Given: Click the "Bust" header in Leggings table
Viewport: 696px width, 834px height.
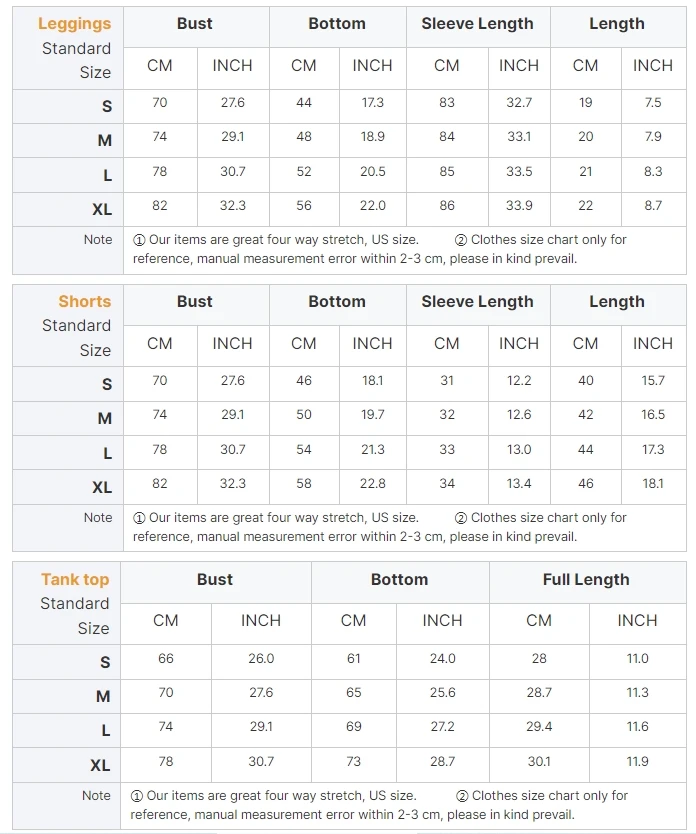Looking at the screenshot, I should coord(195,24).
